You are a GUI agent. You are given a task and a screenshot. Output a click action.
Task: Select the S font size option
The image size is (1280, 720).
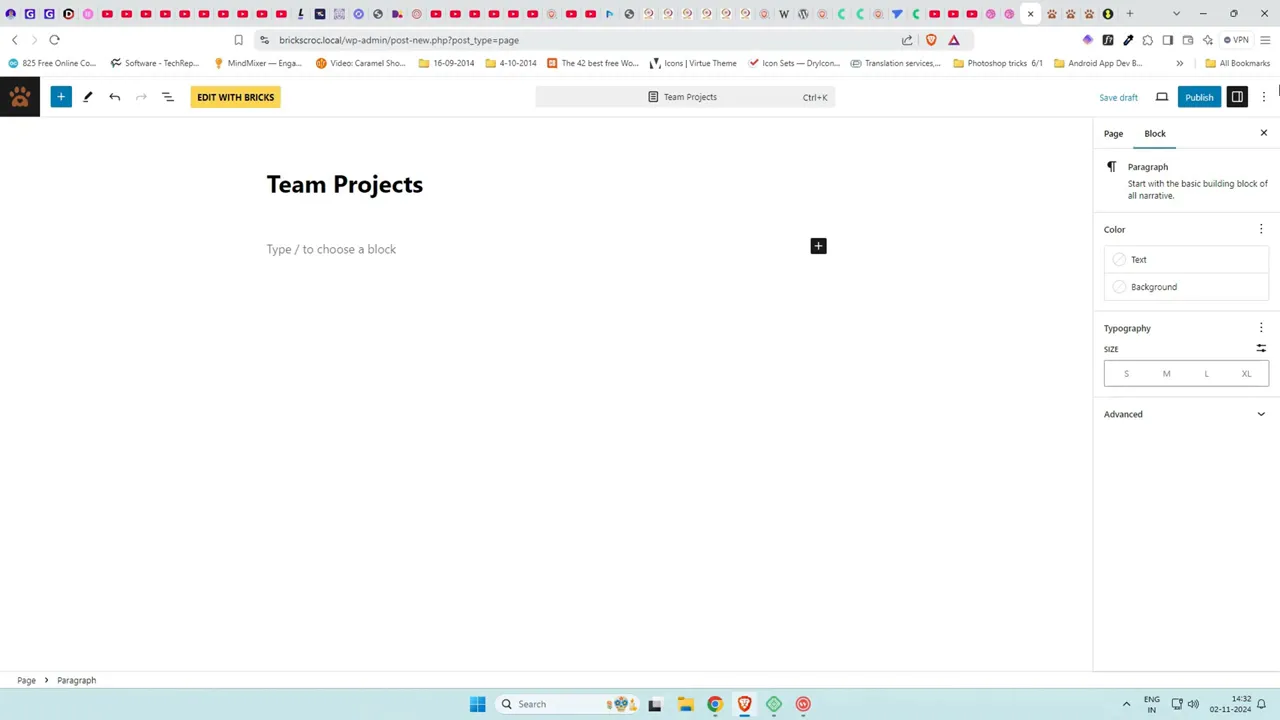(1126, 373)
